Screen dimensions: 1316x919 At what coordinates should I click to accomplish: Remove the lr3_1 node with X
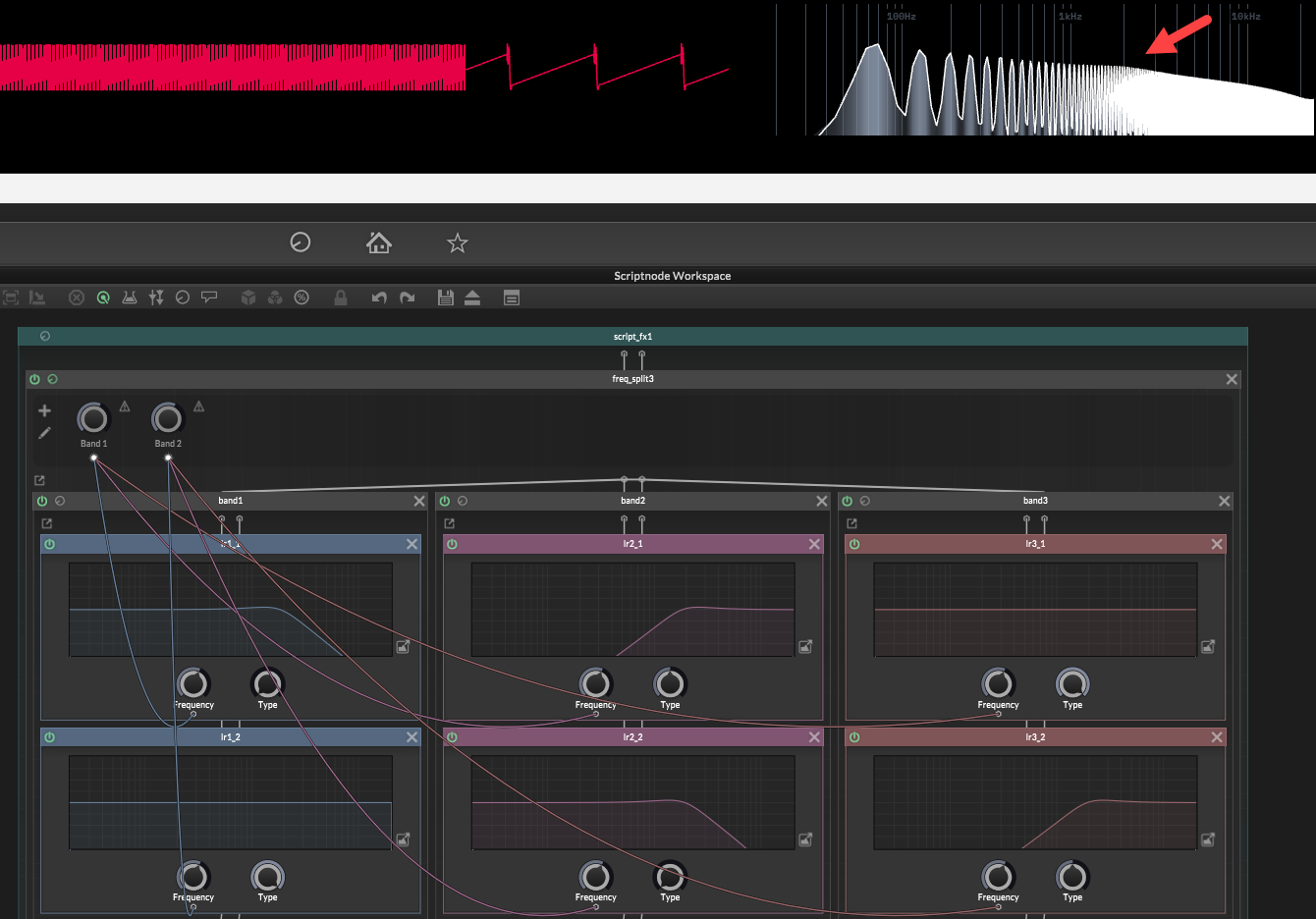(x=1217, y=544)
